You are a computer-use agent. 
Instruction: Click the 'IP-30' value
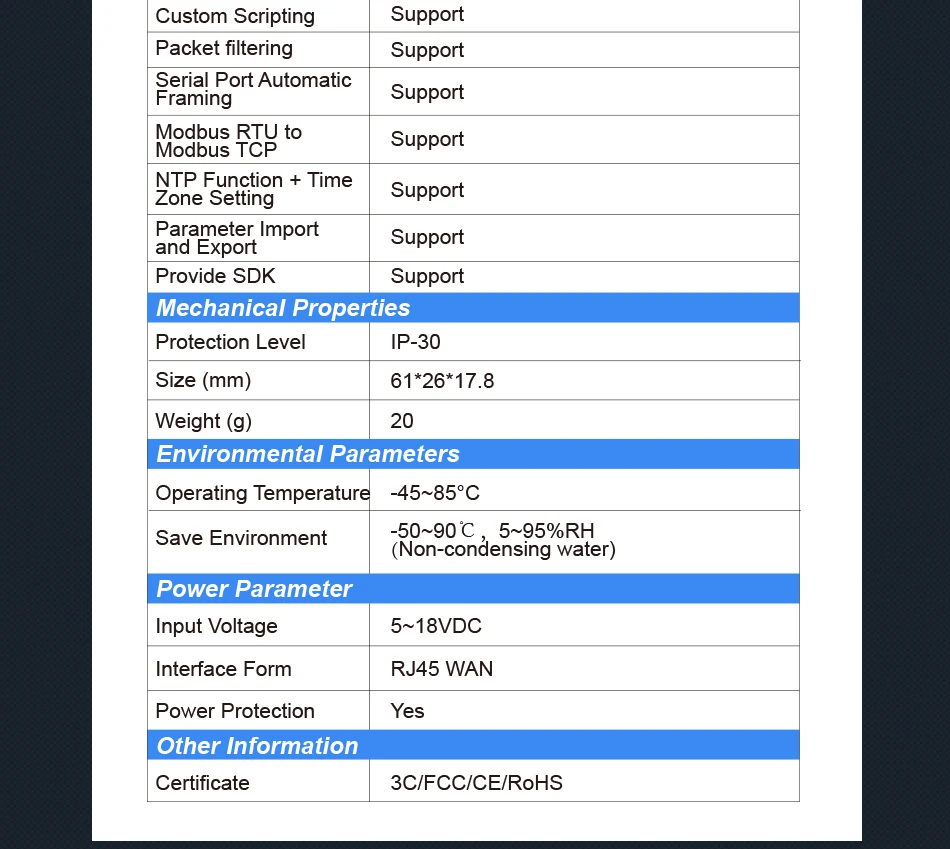[415, 342]
